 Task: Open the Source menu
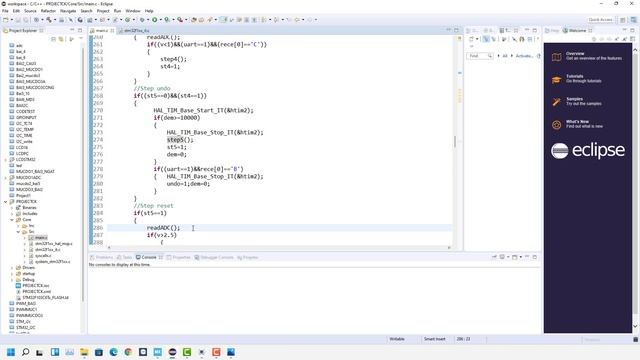pos(30,11)
